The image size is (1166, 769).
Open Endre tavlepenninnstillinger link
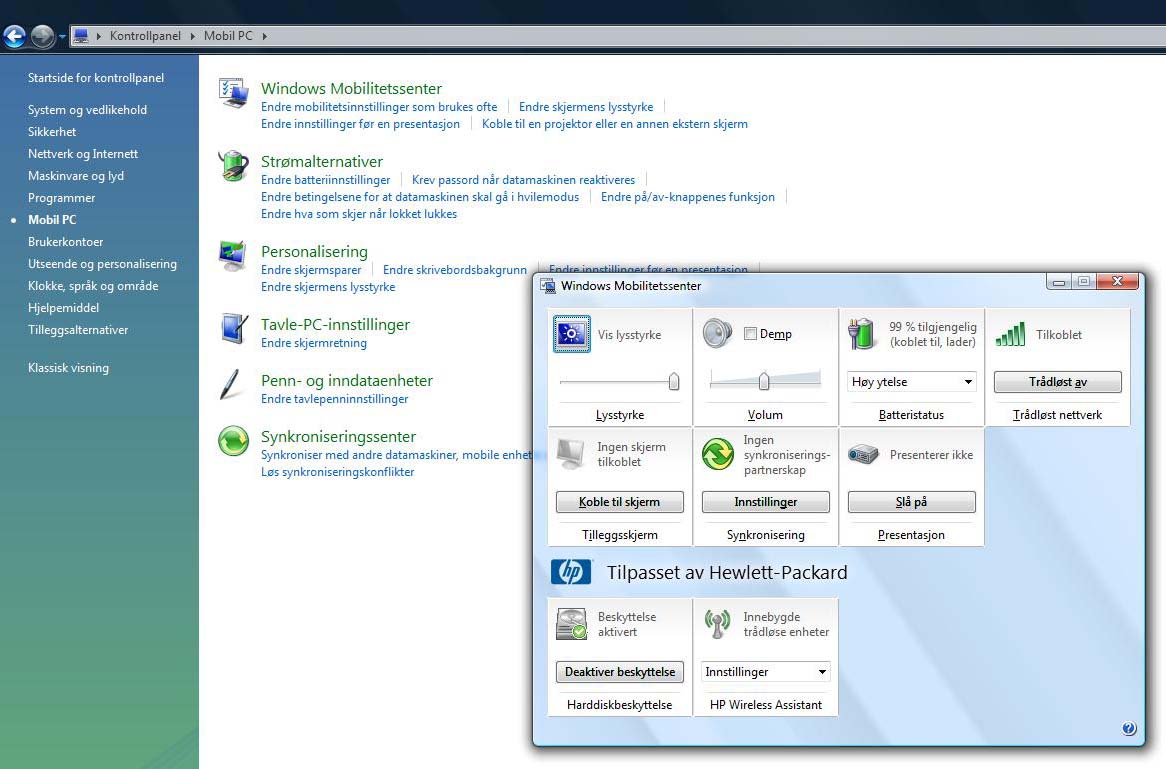[x=335, y=399]
